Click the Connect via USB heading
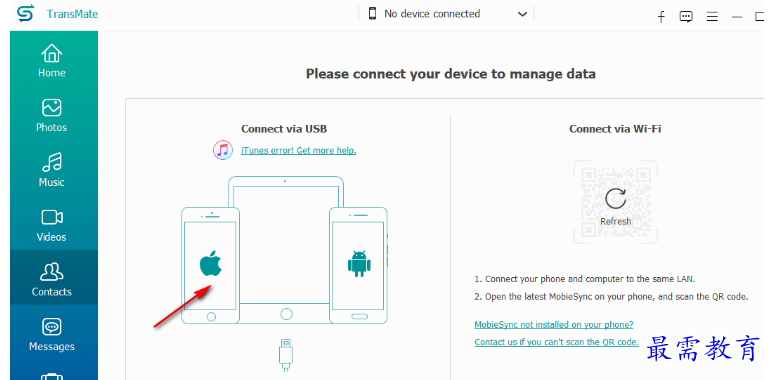 coord(284,129)
